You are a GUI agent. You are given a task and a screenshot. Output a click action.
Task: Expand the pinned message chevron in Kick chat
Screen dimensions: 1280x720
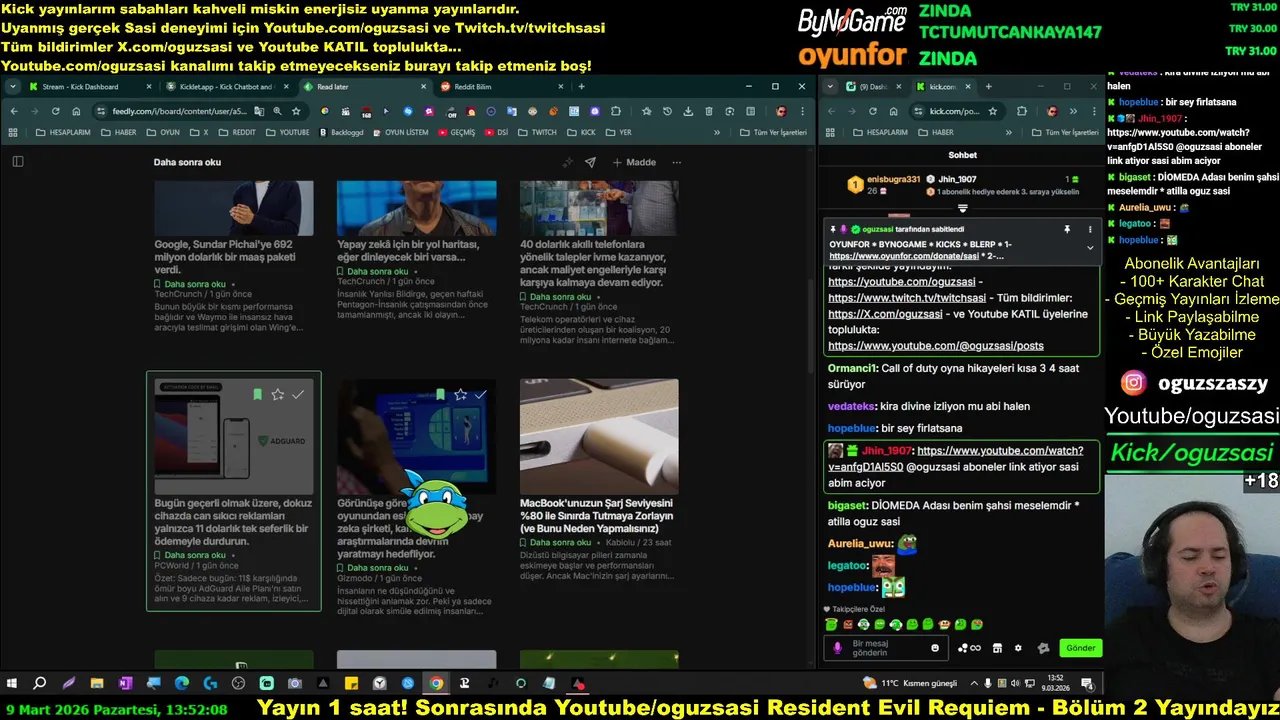1090,247
